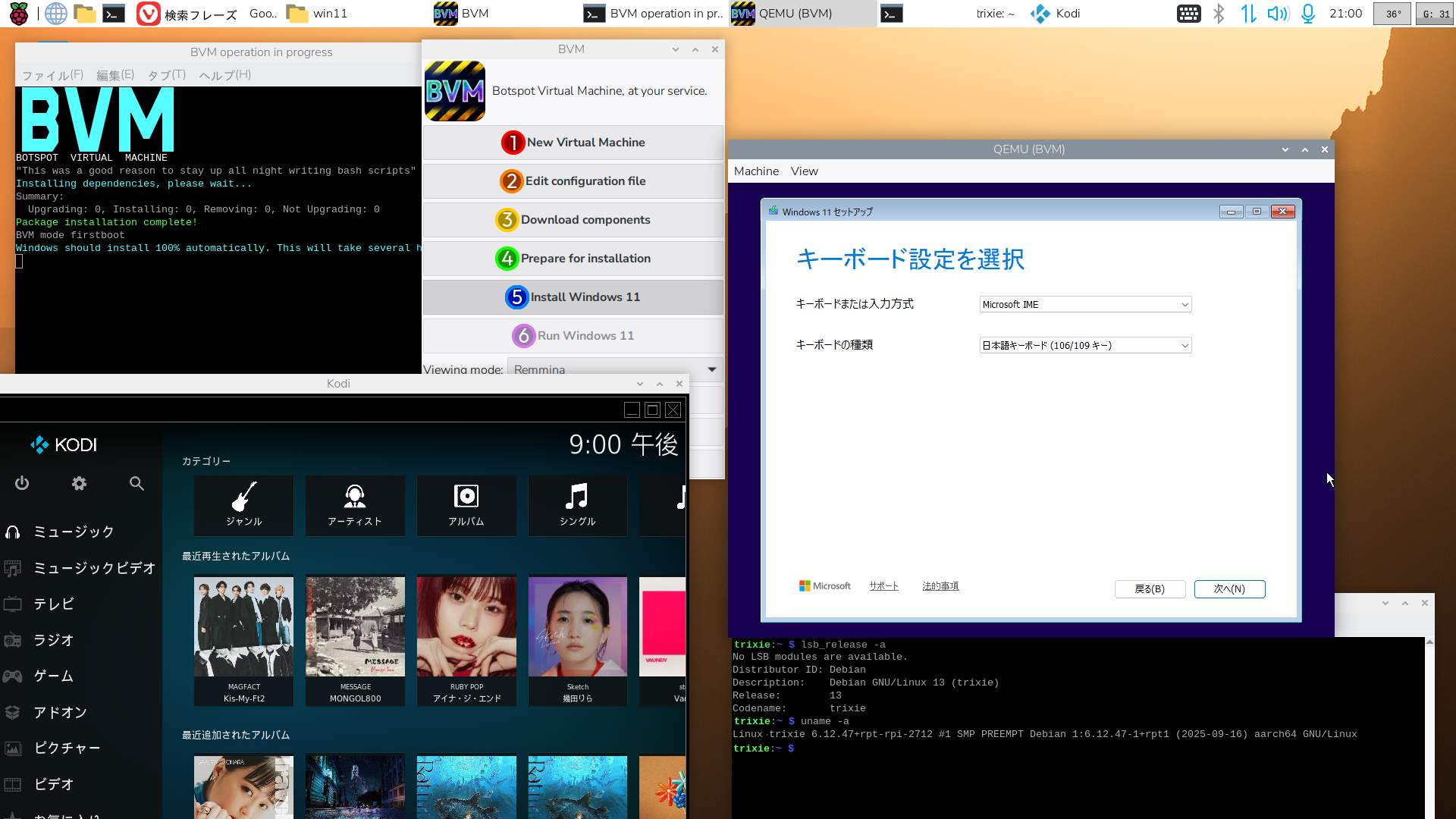Toggle microphone icon in system tray

(x=1308, y=14)
